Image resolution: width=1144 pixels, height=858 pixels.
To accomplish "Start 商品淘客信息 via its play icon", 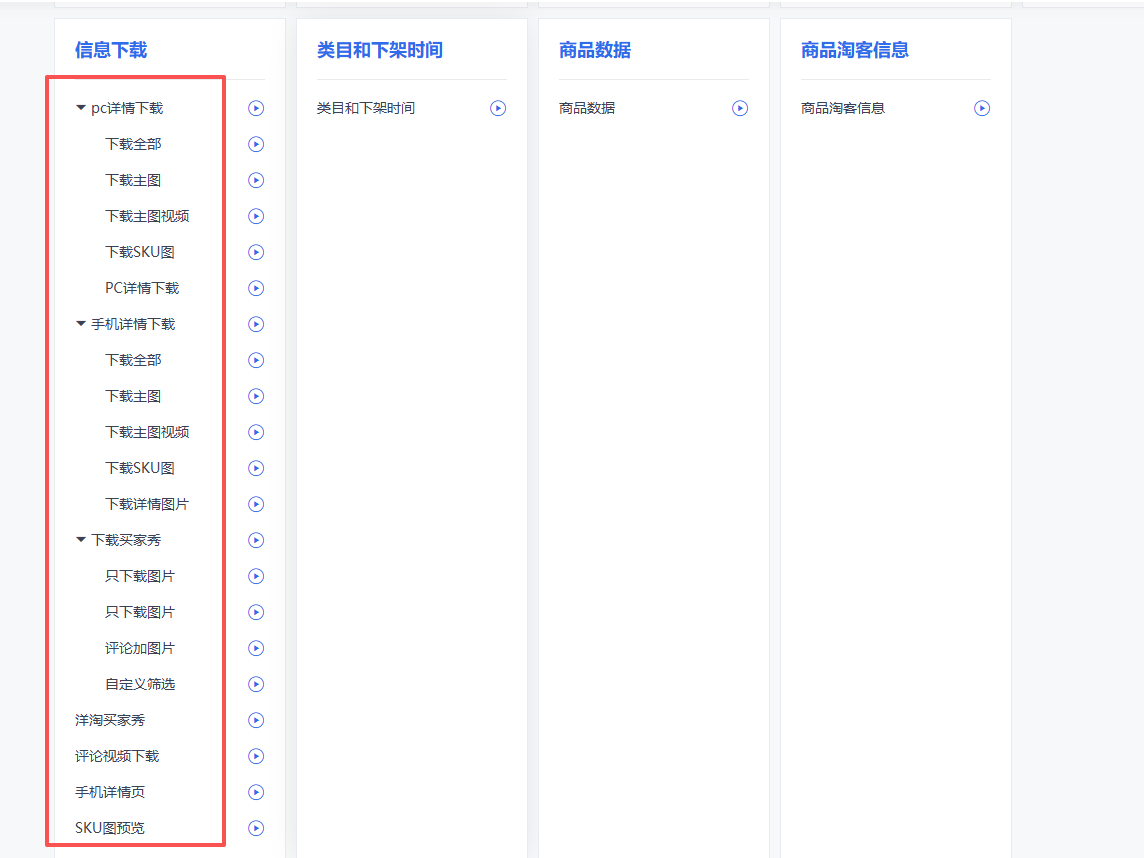I will point(982,108).
